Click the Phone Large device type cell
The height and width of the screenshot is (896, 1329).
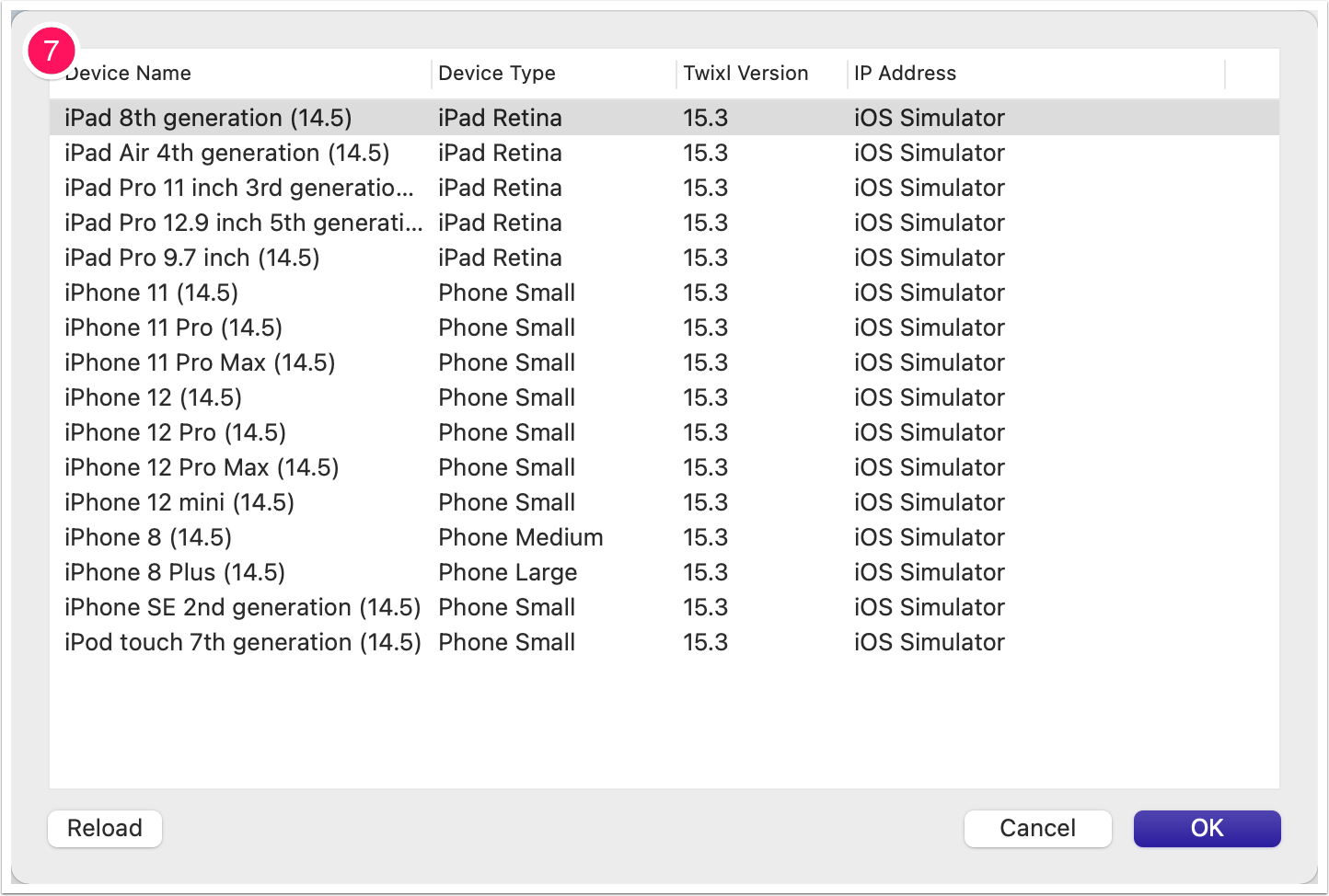(508, 572)
